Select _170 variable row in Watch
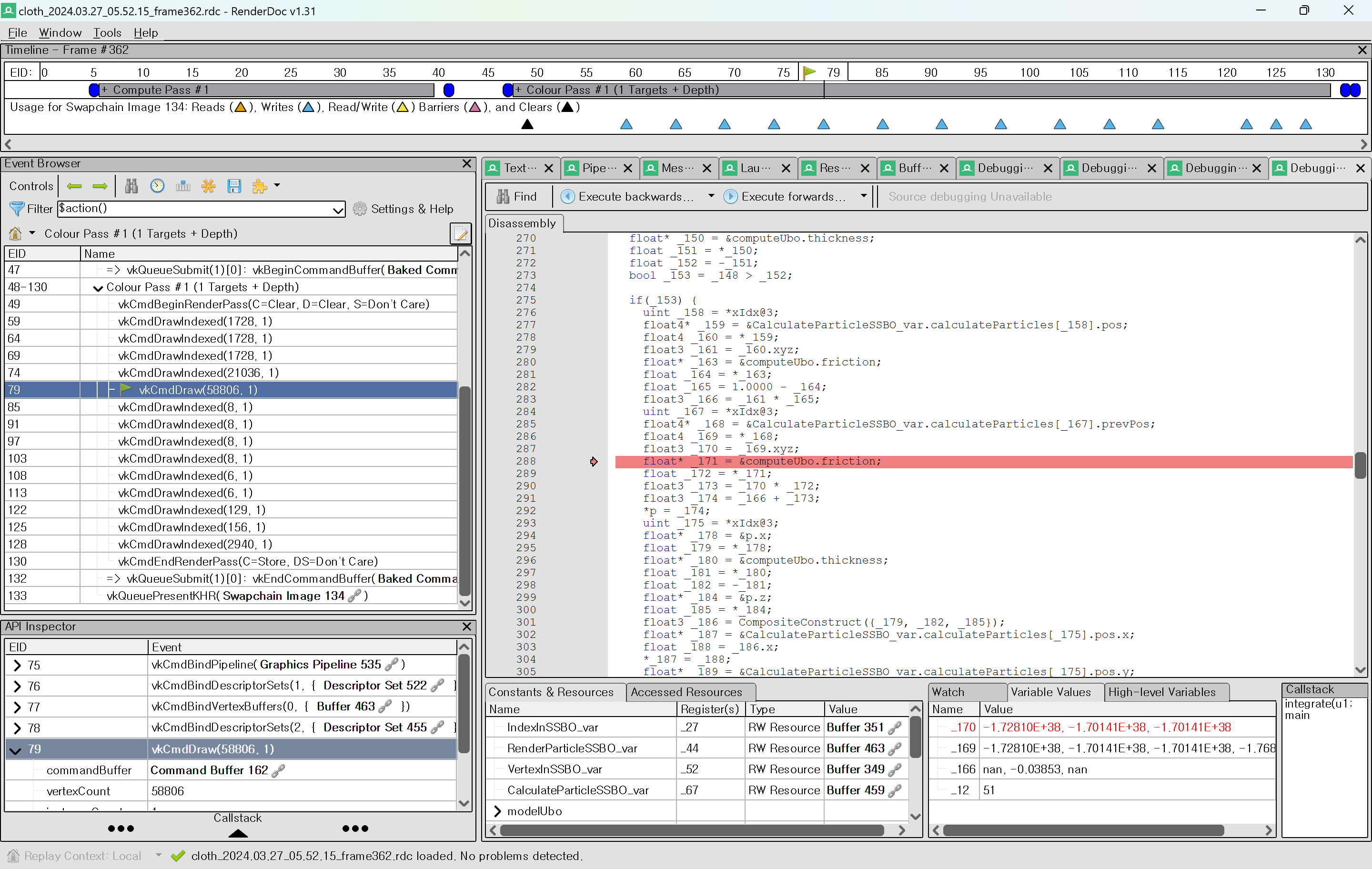 pyautogui.click(x=1102, y=728)
